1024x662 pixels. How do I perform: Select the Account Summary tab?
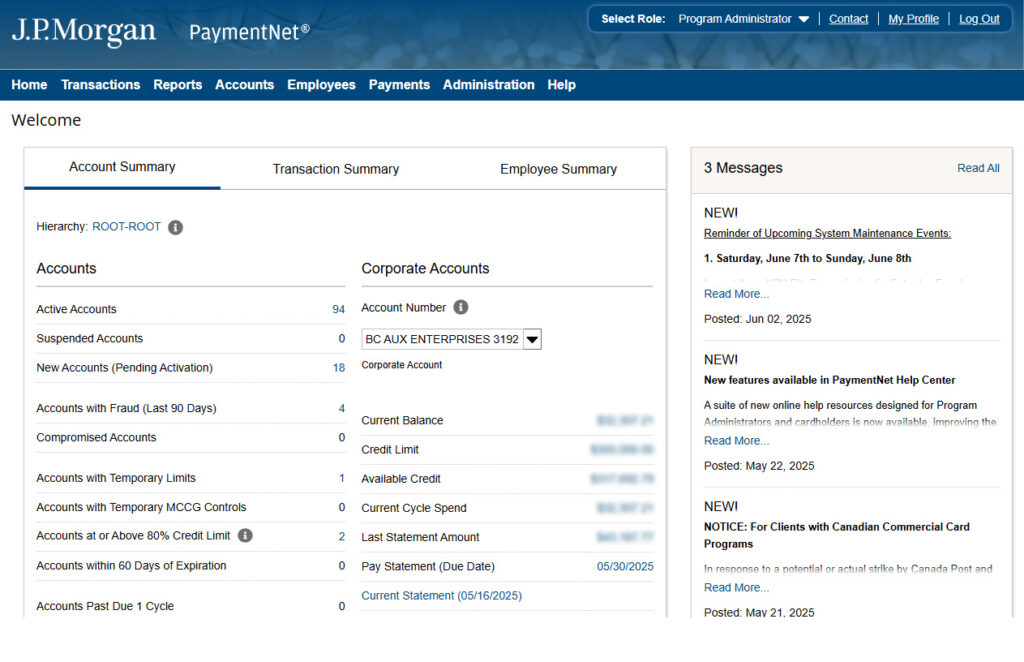122,167
